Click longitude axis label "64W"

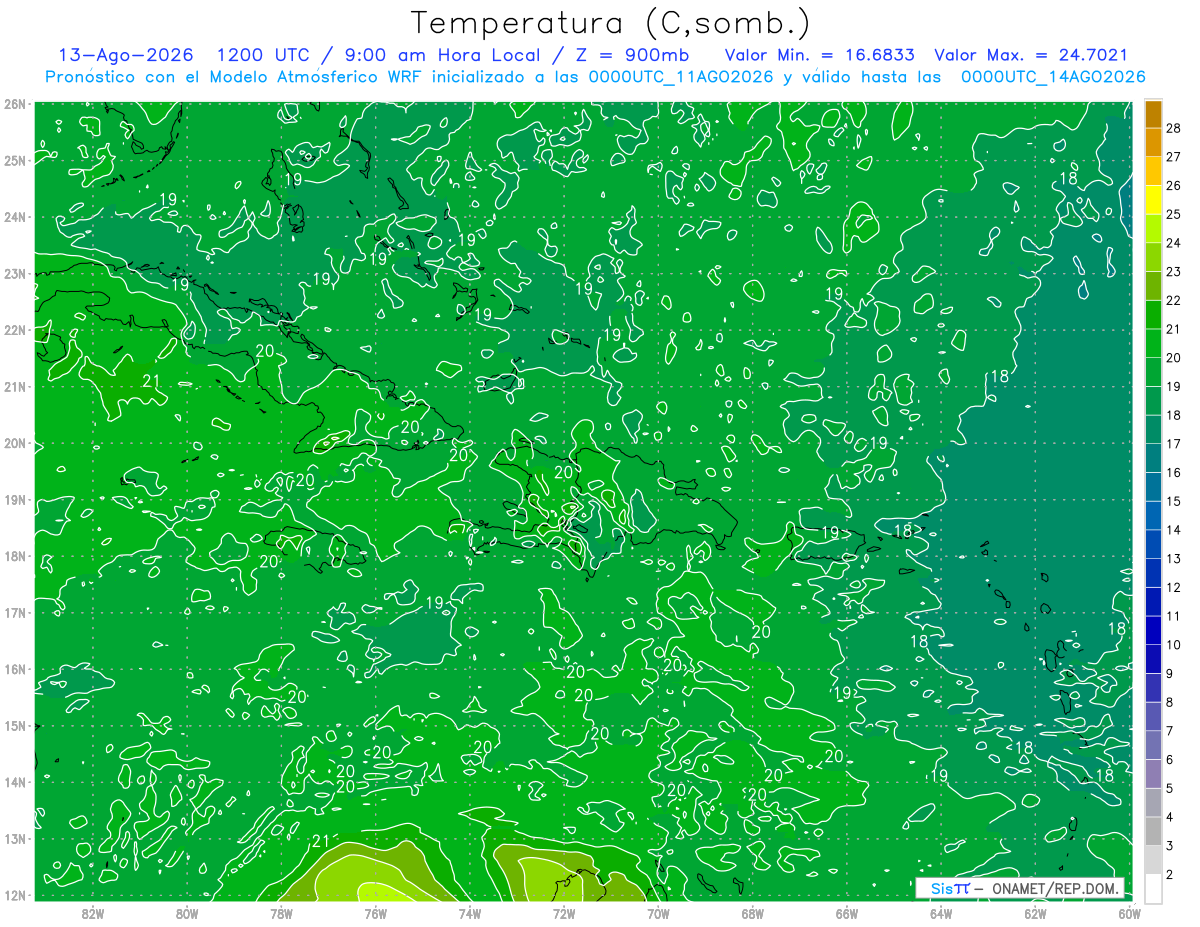940,913
